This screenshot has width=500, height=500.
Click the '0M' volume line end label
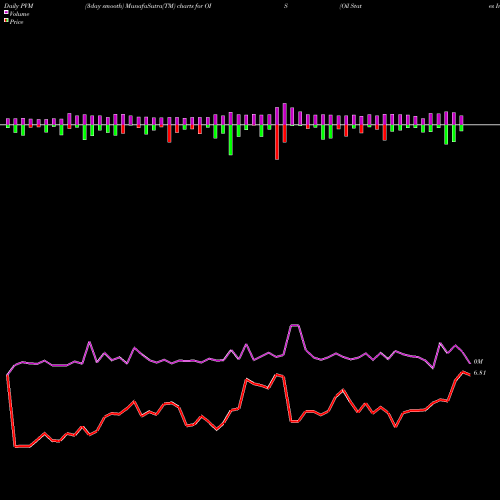coord(478,362)
